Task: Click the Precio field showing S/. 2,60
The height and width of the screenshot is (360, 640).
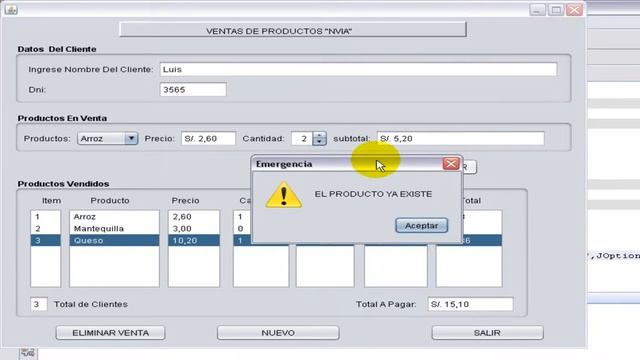Action: (209, 138)
